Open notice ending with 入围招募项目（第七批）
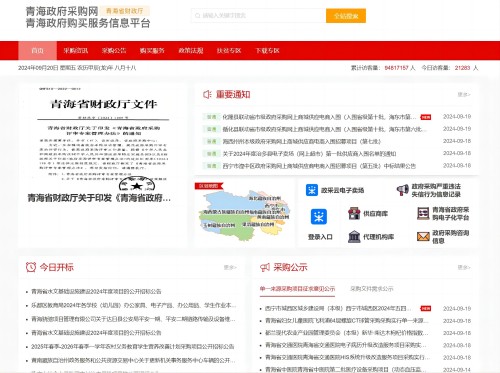The image size is (500, 373). click(x=301, y=141)
